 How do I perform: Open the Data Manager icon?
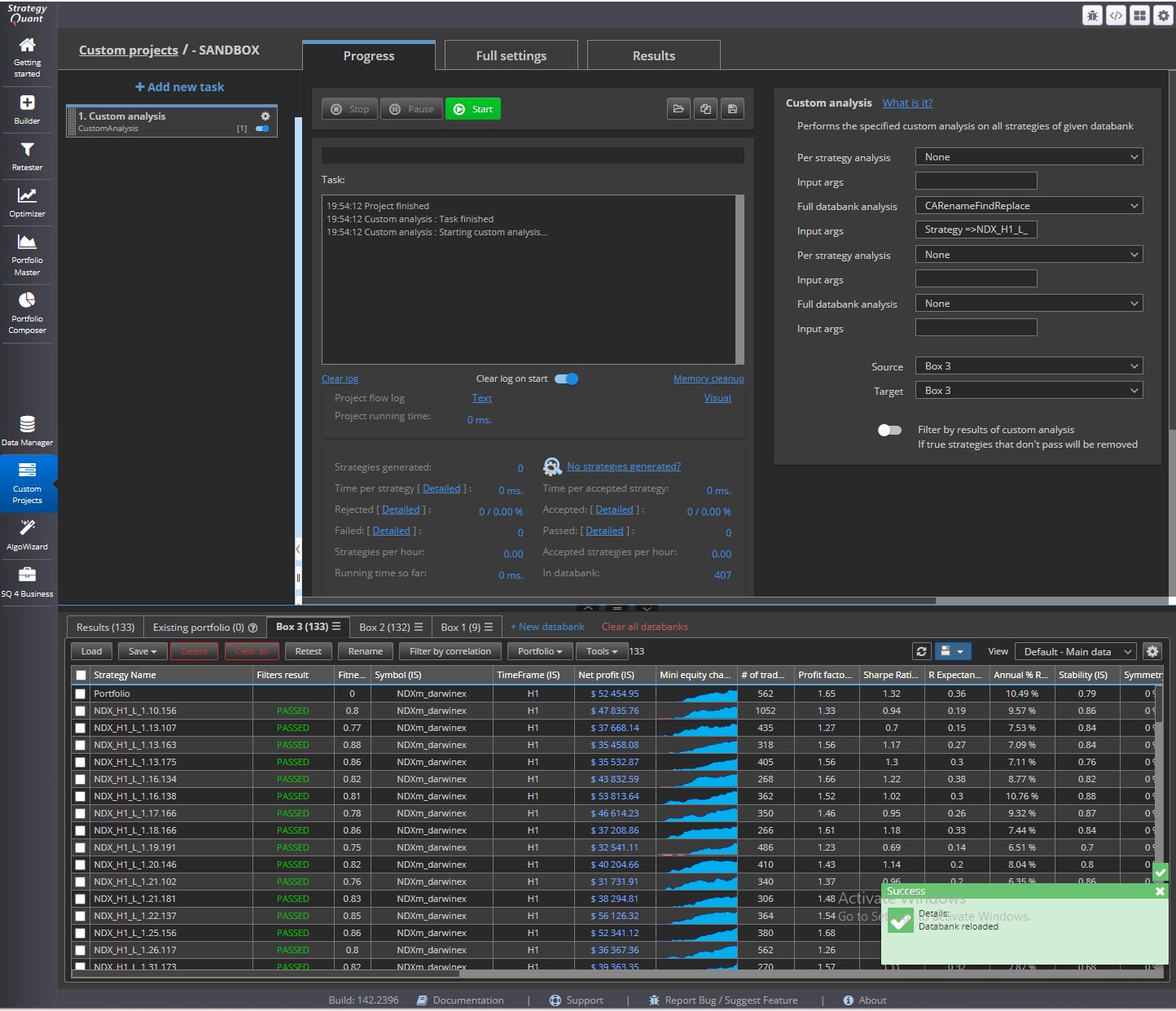point(27,431)
